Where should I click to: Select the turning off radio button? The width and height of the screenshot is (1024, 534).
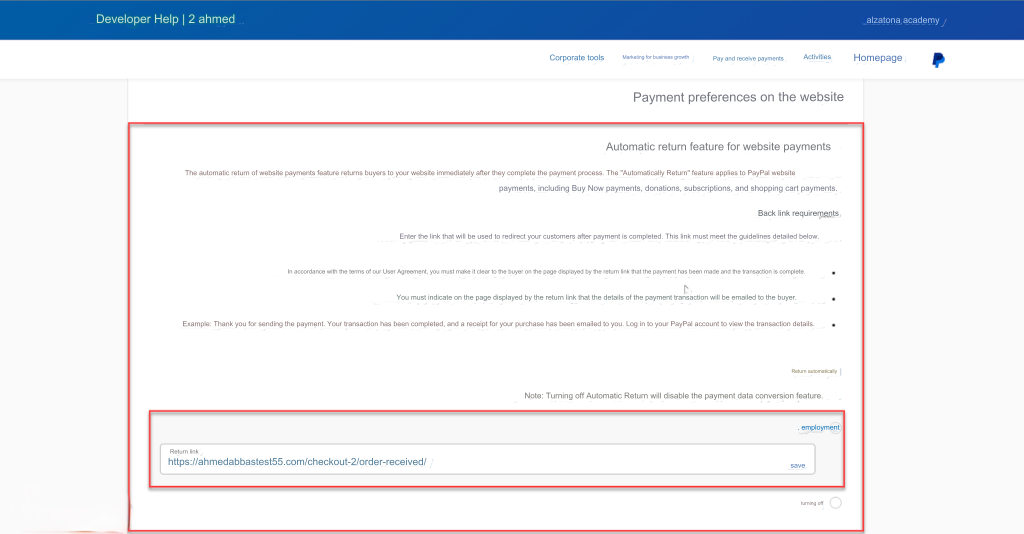point(835,503)
